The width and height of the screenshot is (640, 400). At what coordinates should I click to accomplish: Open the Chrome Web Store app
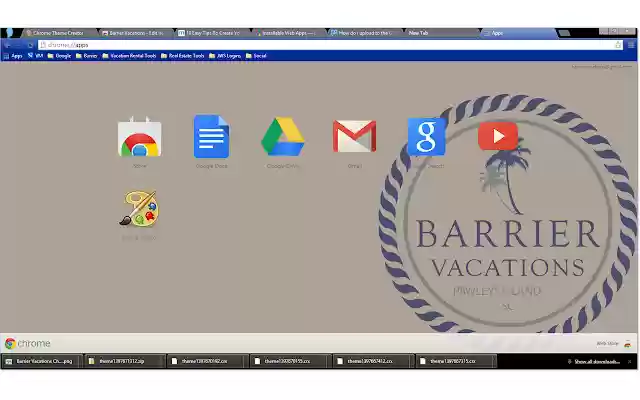[x=140, y=138]
